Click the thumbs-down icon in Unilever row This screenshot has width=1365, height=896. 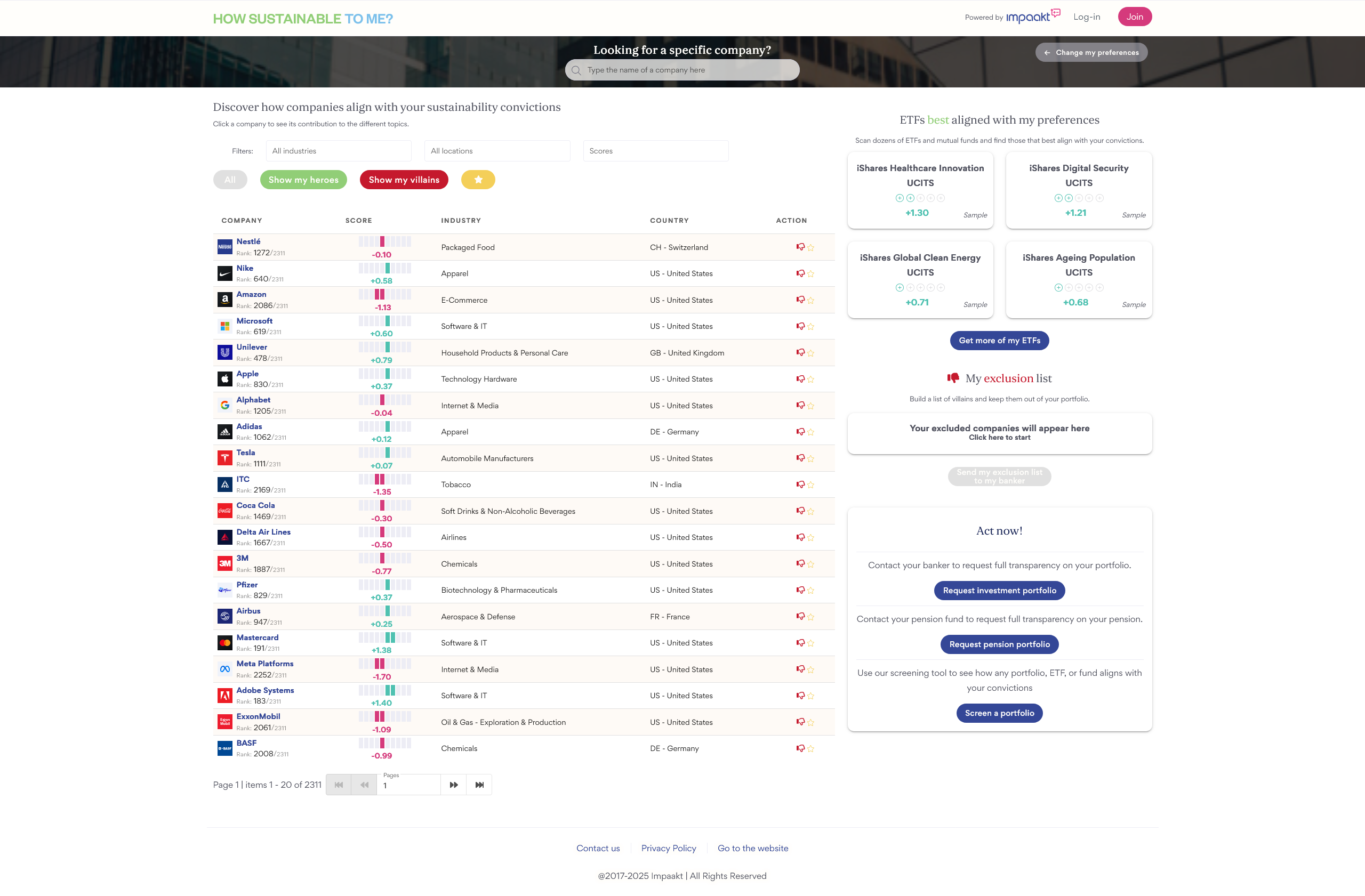[800, 352]
